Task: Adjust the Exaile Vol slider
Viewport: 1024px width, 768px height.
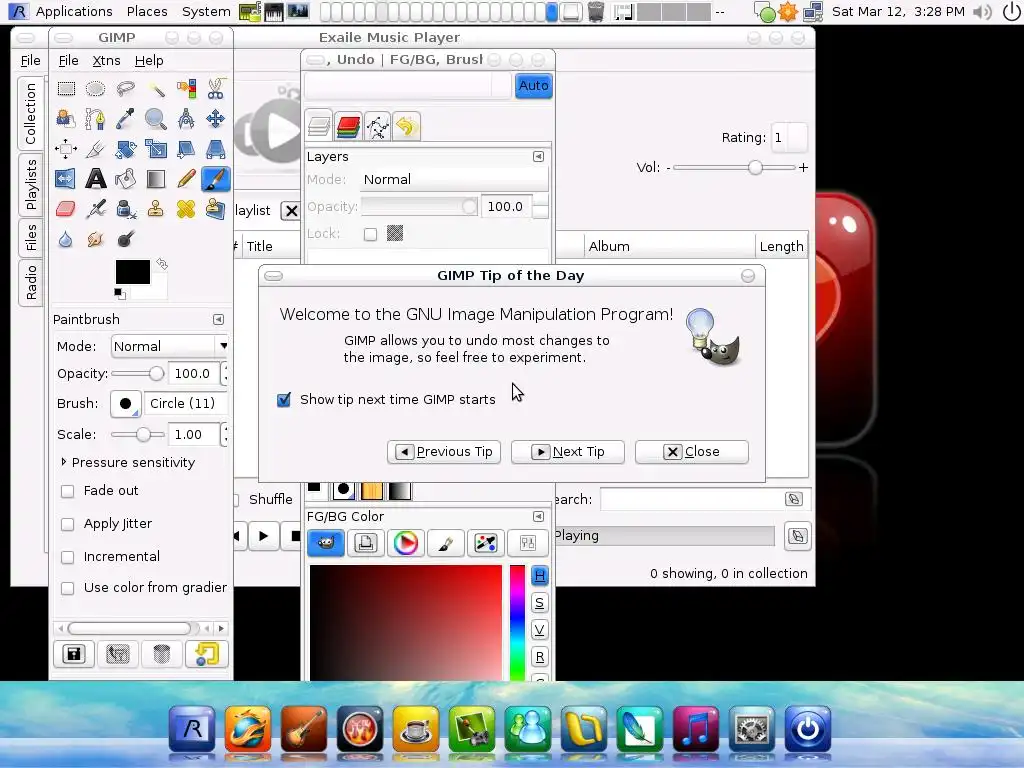Action: click(x=734, y=168)
